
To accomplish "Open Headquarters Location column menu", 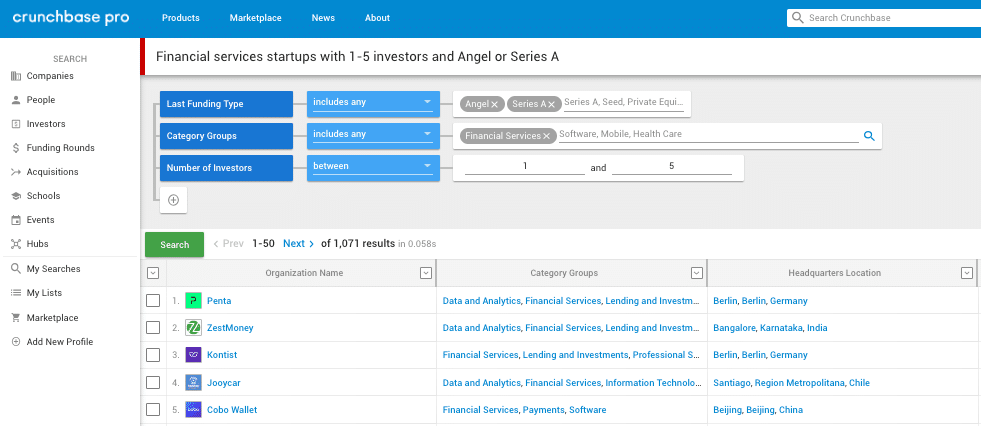I will click(x=967, y=273).
